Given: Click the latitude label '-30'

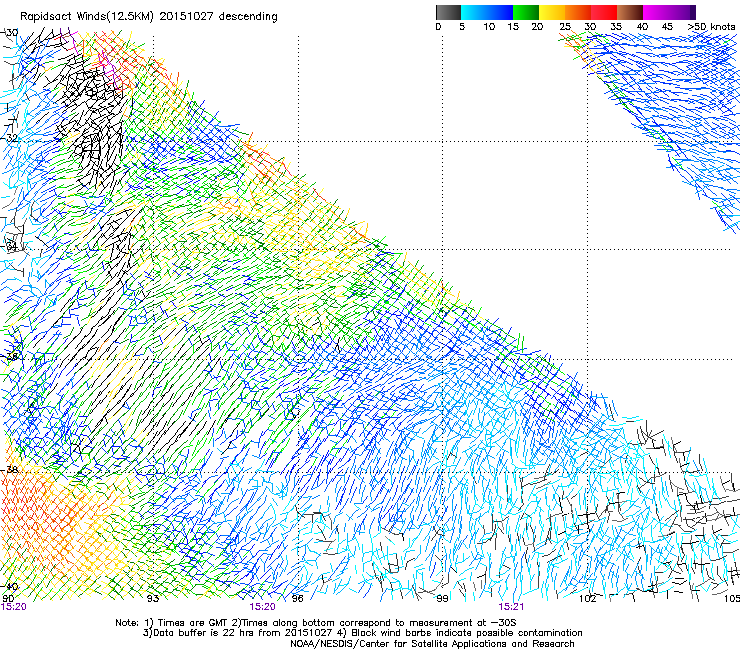Looking at the screenshot, I should pos(9,33).
